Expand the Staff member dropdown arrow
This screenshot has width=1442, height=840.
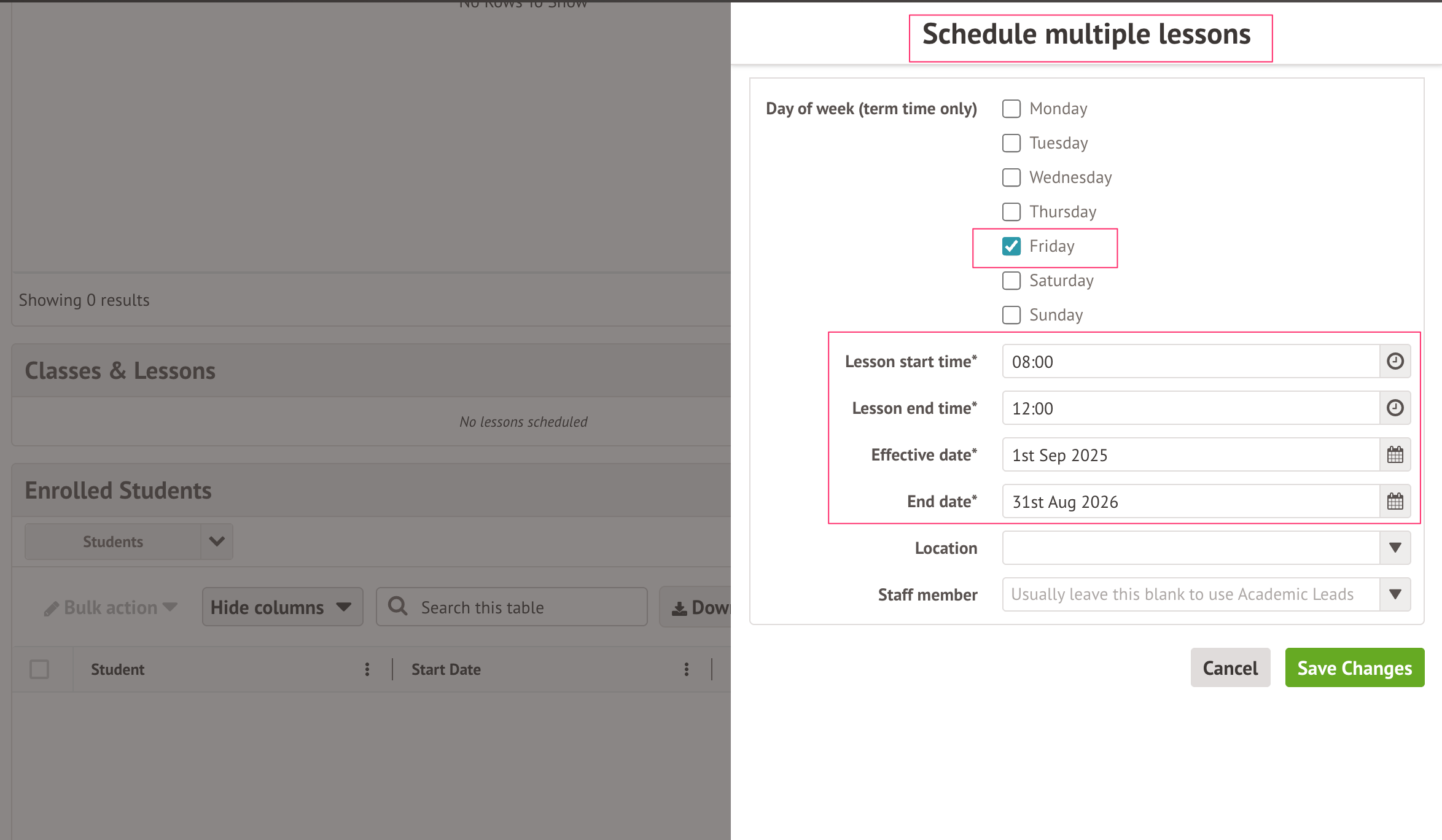pyautogui.click(x=1395, y=594)
